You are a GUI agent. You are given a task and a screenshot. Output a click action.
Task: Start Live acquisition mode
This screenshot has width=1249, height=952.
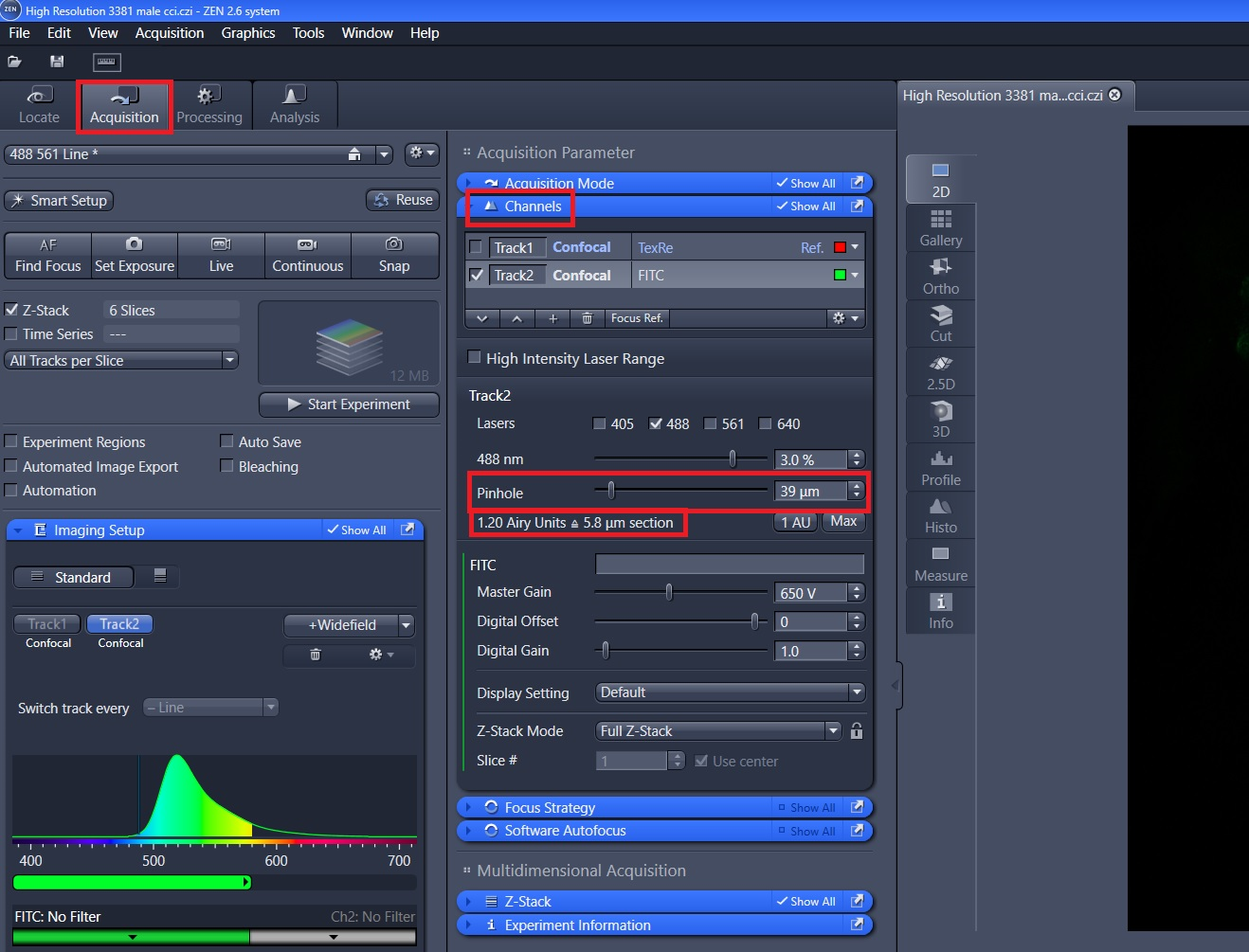[221, 254]
